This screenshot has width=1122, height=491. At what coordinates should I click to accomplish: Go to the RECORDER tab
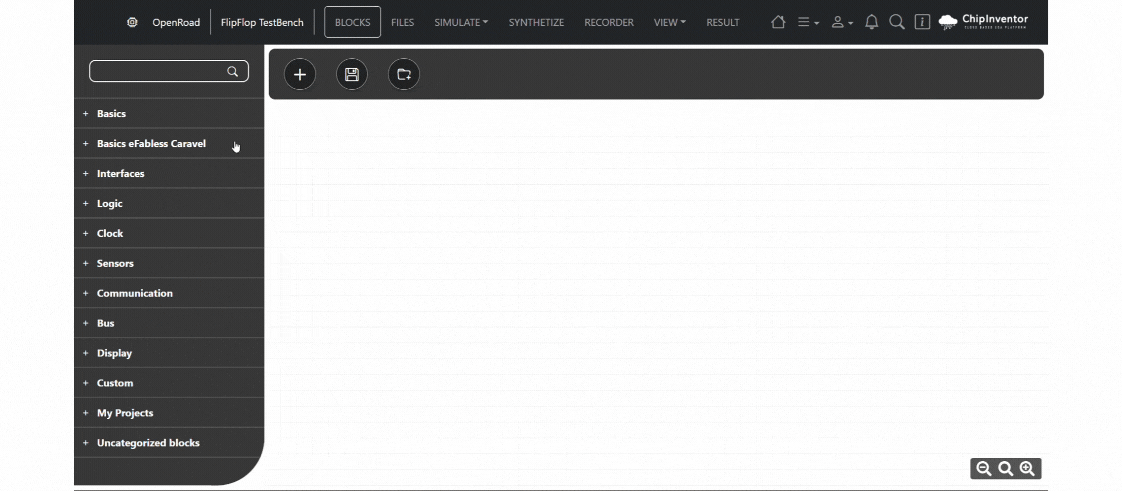tap(609, 22)
